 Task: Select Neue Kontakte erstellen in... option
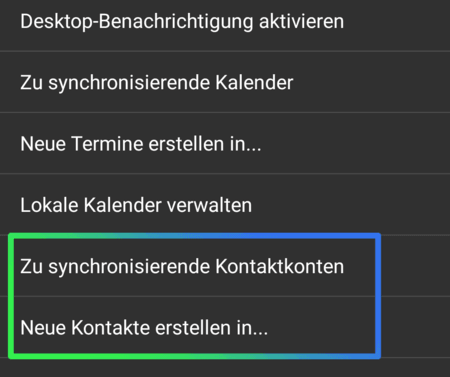[x=225, y=327]
